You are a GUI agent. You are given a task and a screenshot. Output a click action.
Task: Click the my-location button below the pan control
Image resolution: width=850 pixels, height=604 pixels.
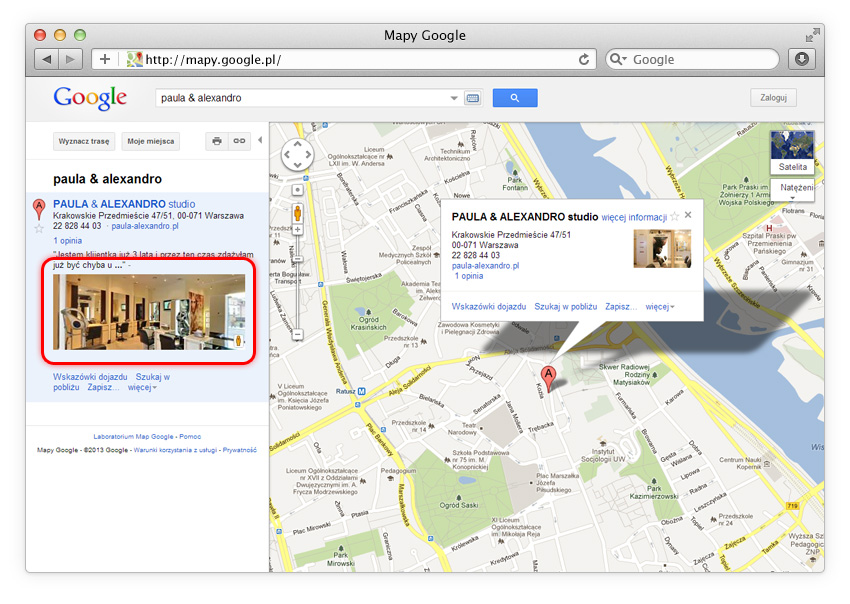298,190
